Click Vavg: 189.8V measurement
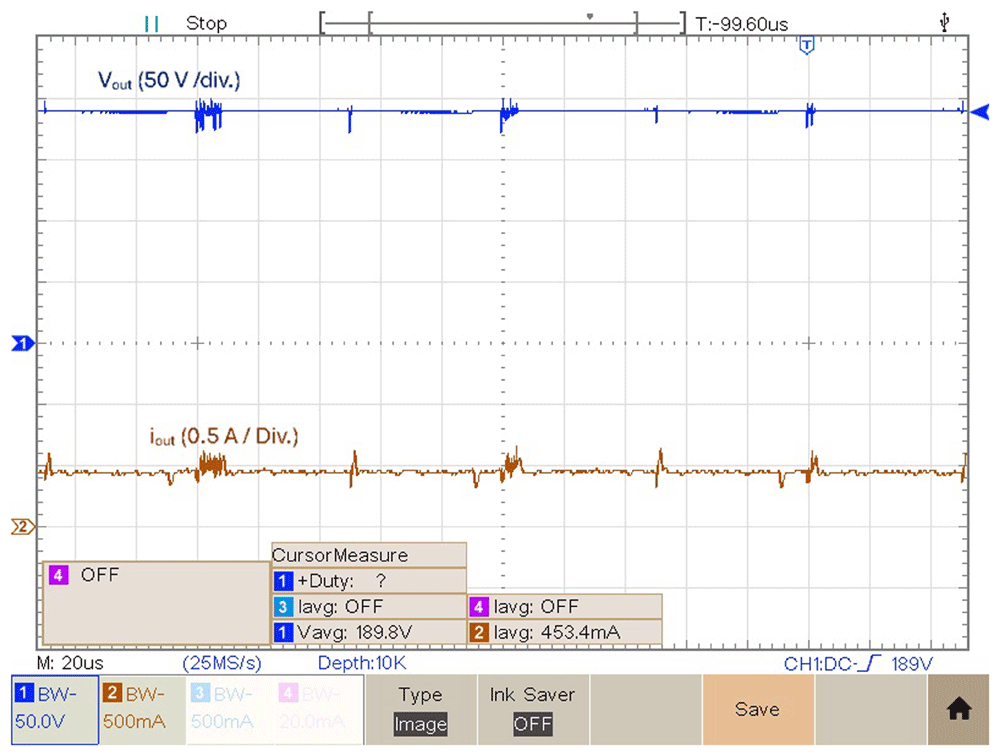 click(x=369, y=632)
